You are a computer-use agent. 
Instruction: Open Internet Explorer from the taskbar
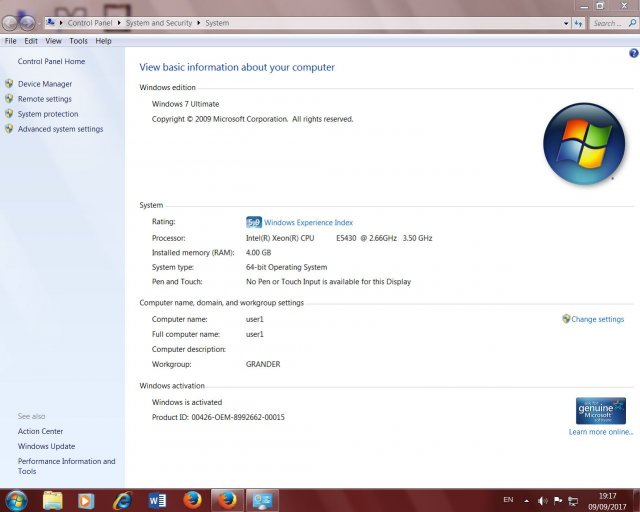pyautogui.click(x=122, y=499)
